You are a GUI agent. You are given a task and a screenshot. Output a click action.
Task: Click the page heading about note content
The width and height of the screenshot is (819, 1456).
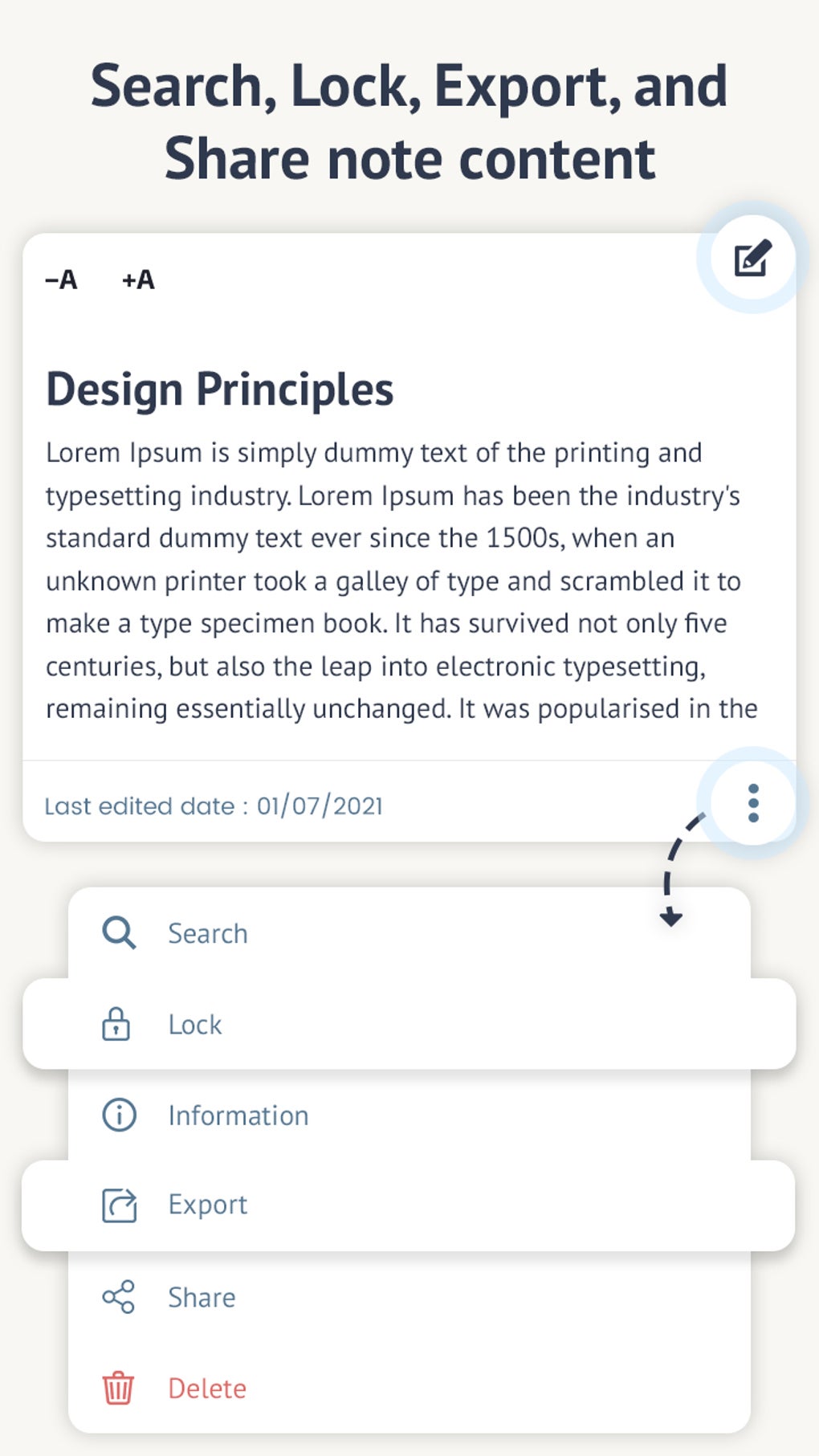point(409,122)
